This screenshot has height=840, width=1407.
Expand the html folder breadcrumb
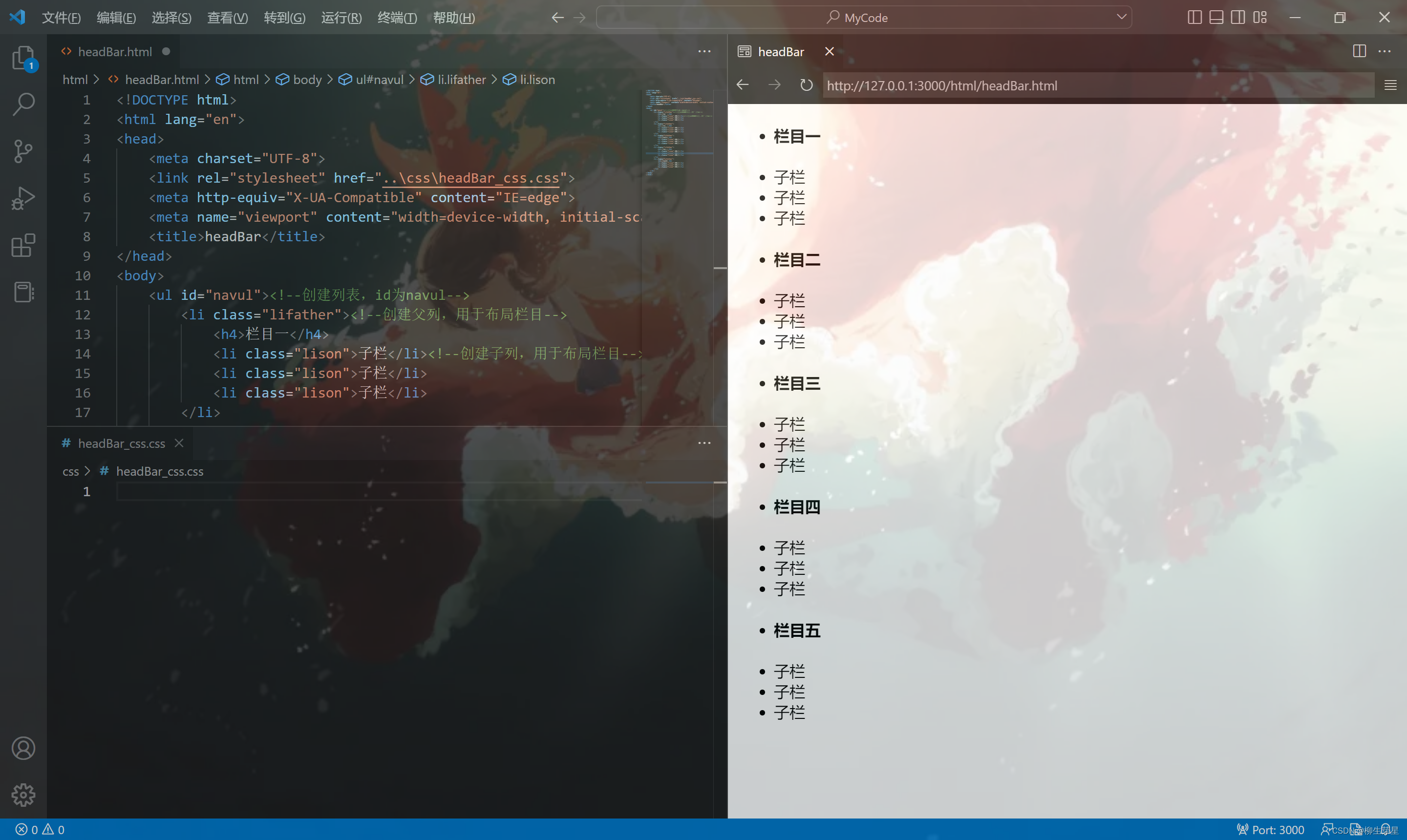(x=75, y=80)
